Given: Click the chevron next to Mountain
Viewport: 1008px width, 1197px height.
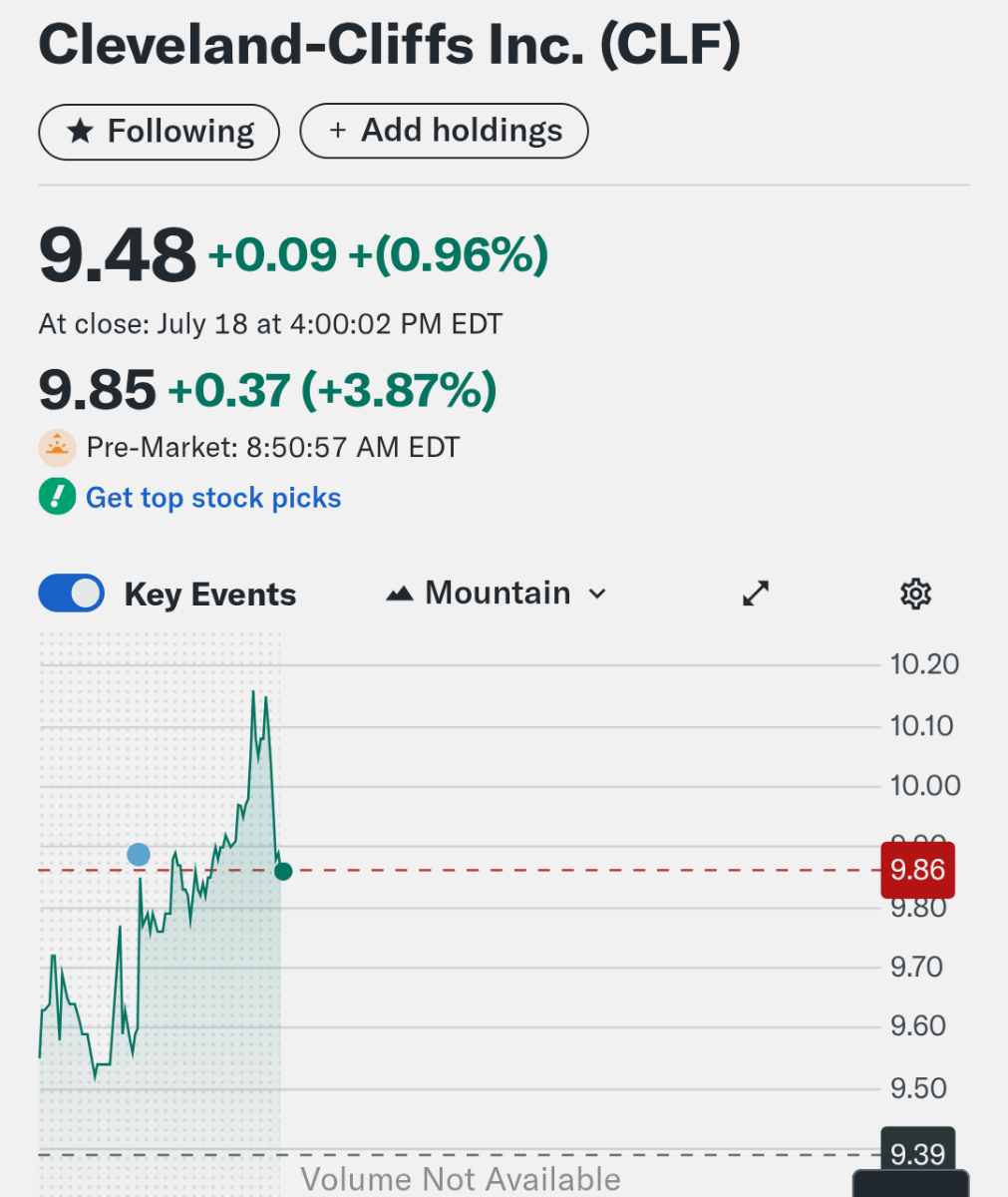Looking at the screenshot, I should pyautogui.click(x=597, y=595).
